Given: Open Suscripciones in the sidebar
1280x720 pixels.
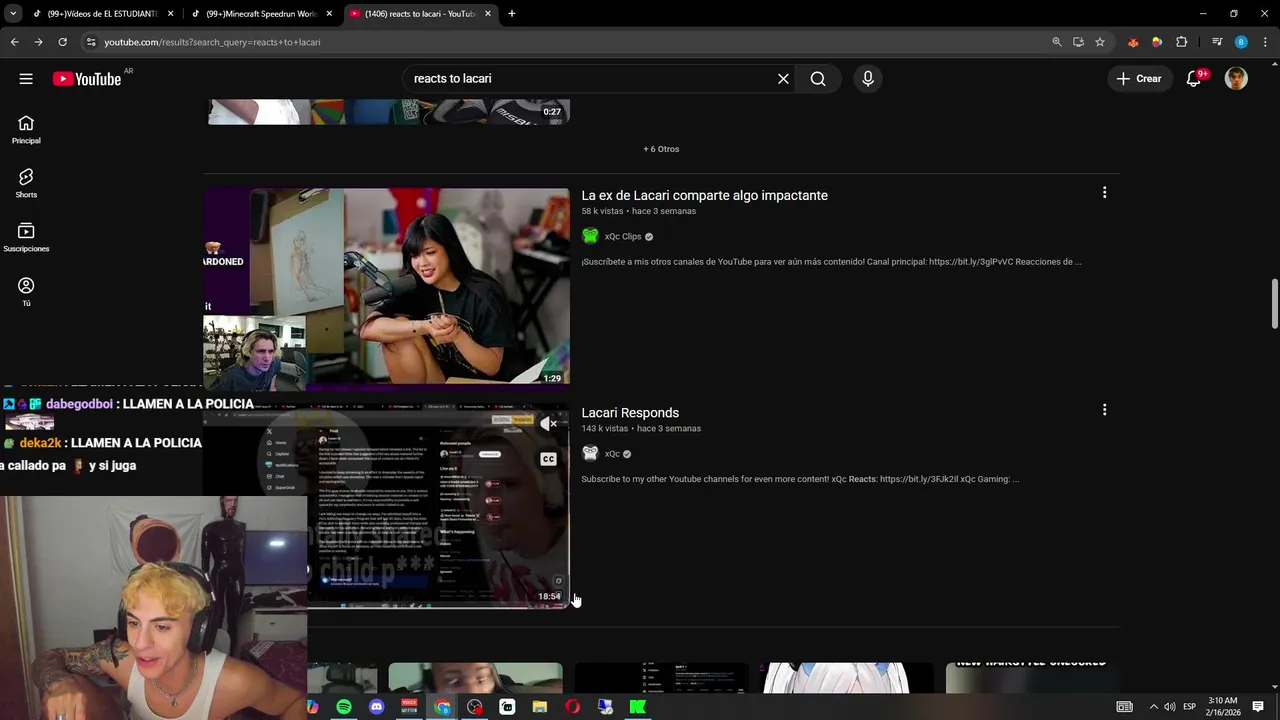Looking at the screenshot, I should tap(26, 237).
